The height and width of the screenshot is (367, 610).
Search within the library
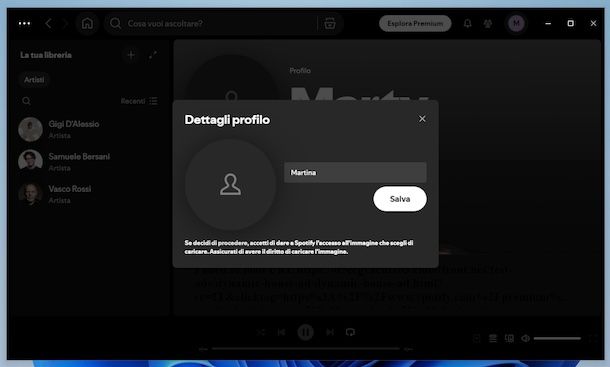click(26, 101)
